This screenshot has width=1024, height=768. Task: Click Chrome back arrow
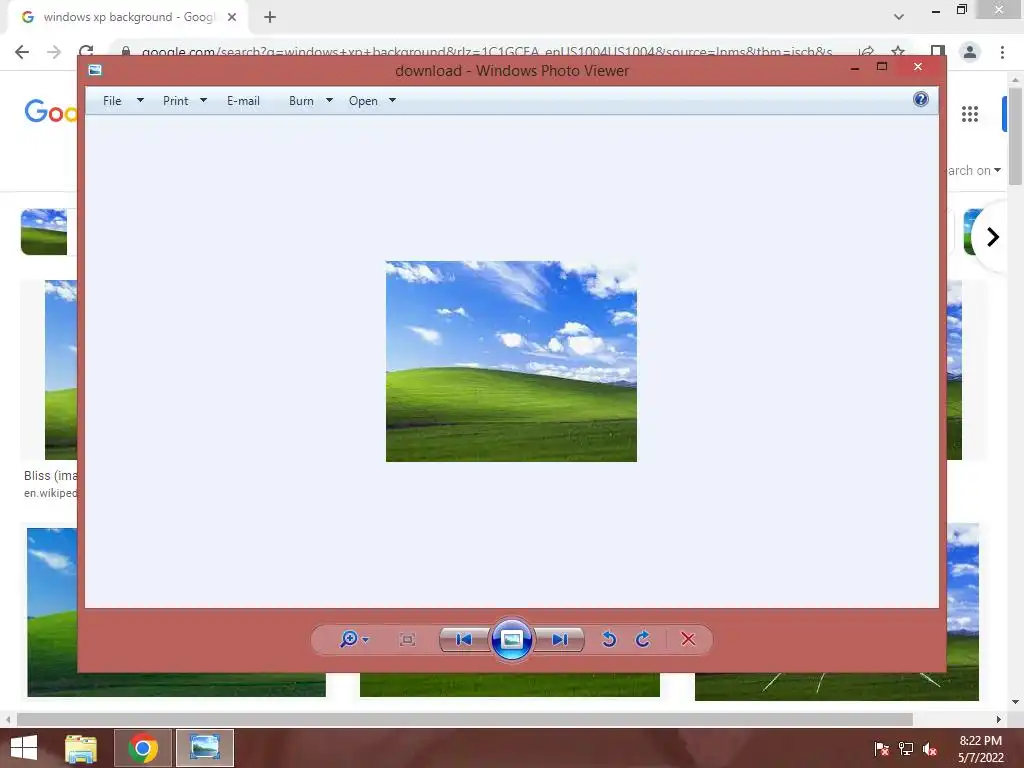coord(22,52)
